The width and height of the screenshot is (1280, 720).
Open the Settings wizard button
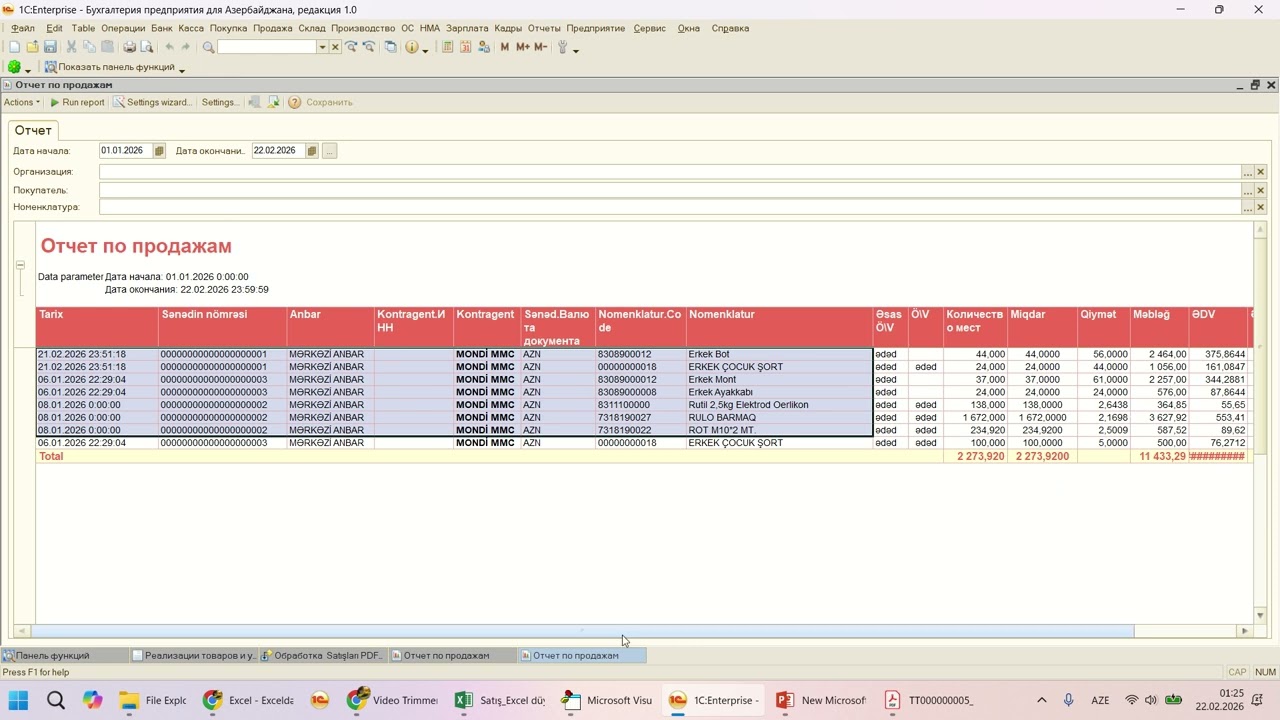pos(152,102)
